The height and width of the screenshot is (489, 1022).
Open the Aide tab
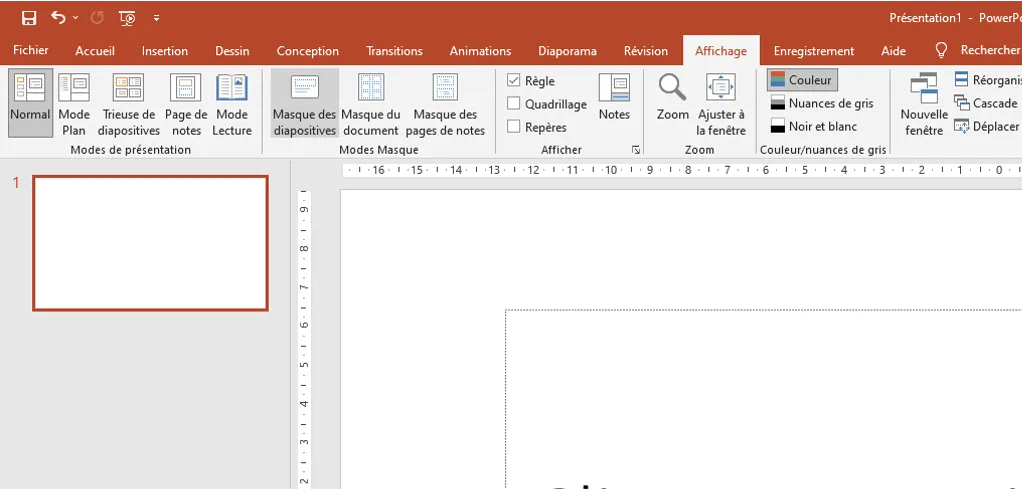click(893, 51)
